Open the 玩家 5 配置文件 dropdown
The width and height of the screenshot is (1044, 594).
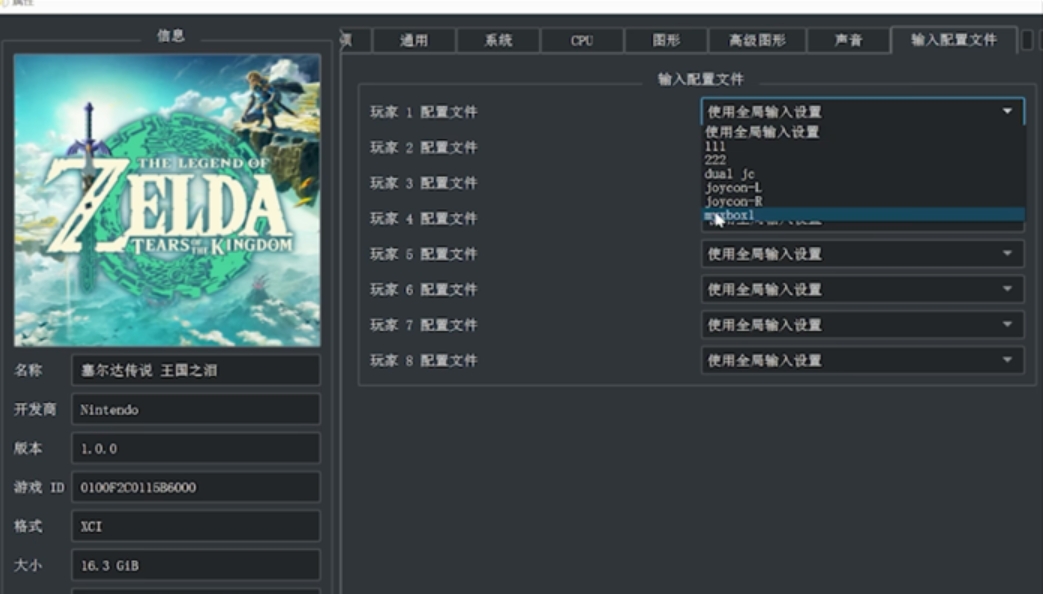coord(862,254)
